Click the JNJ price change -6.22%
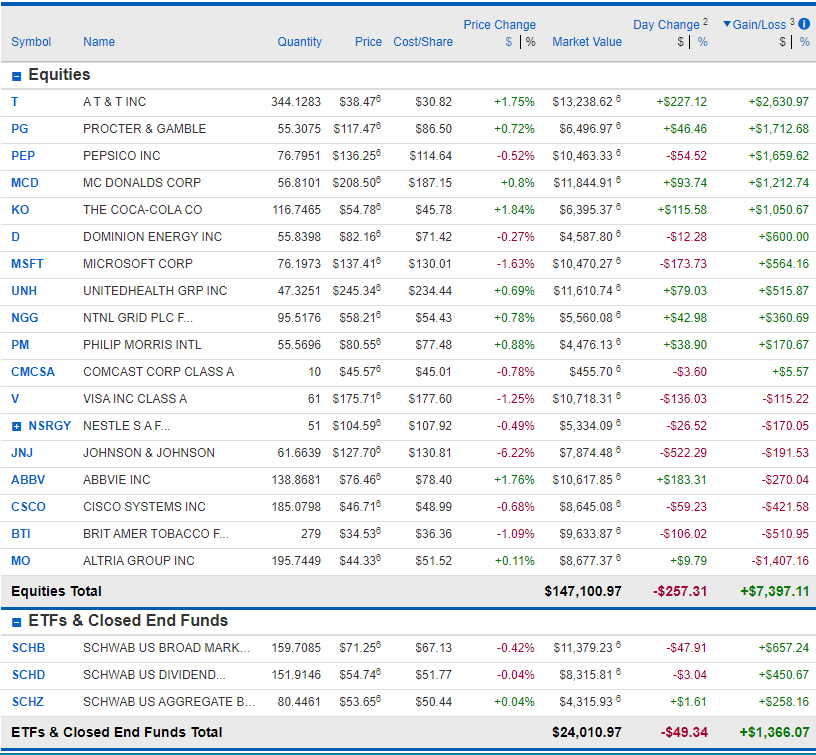 (515, 453)
